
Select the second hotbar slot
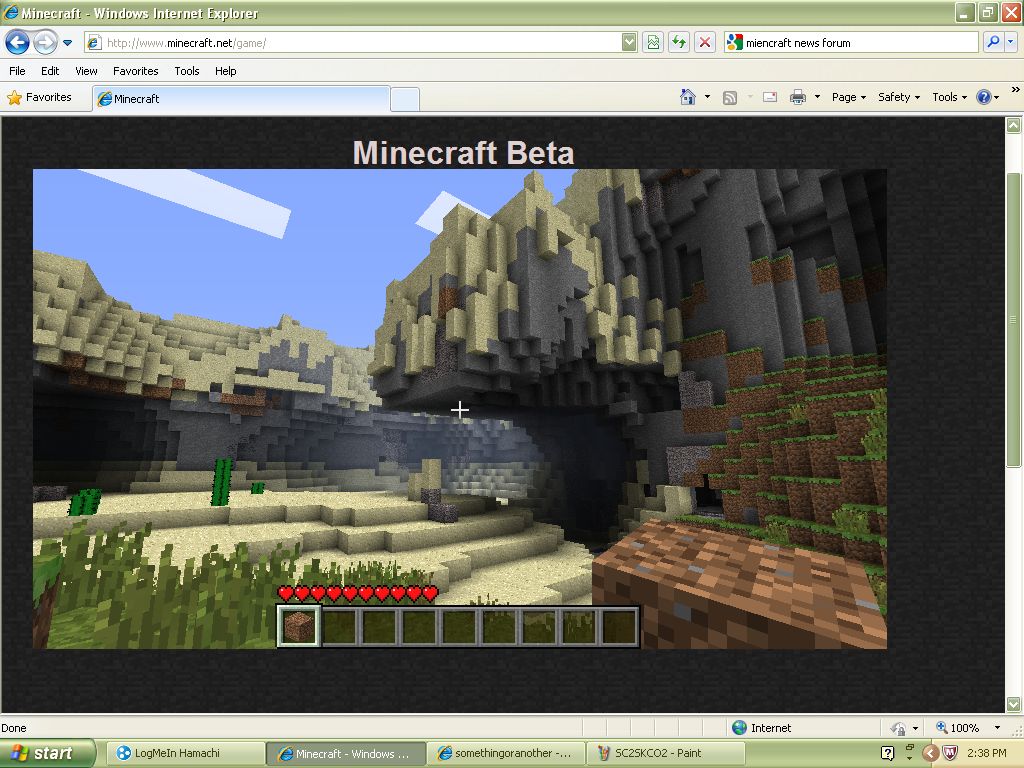click(339, 626)
